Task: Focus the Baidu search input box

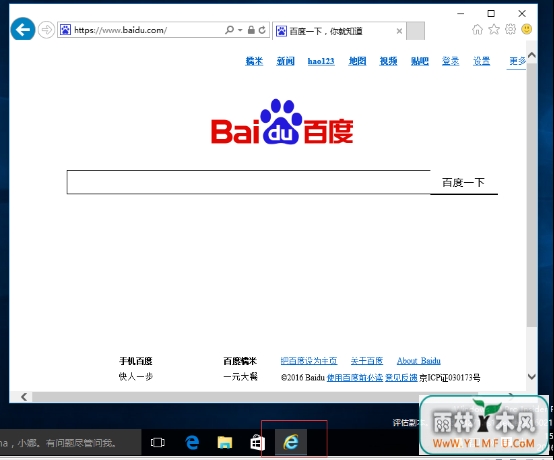Action: [248, 182]
